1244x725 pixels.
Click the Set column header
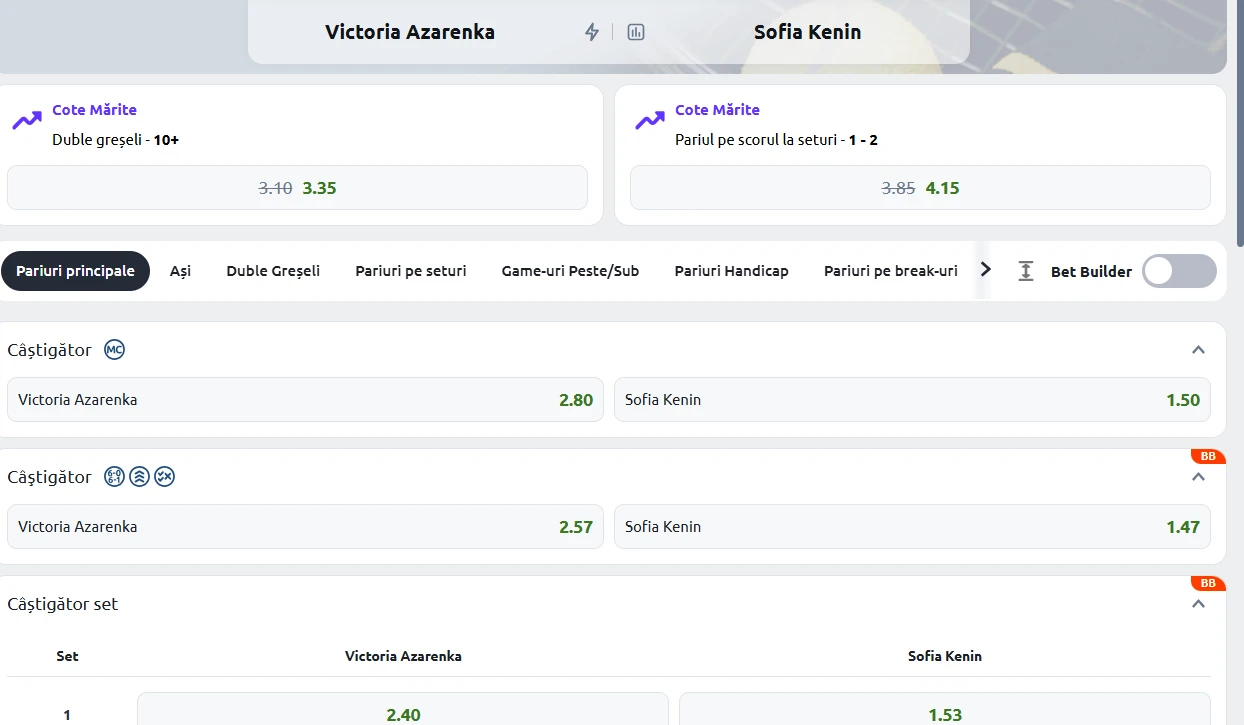pyautogui.click(x=67, y=657)
